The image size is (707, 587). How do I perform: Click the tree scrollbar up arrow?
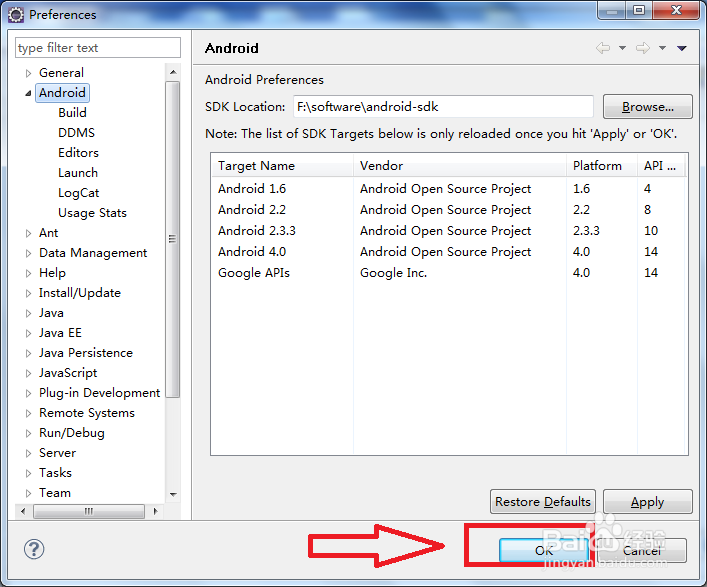pyautogui.click(x=173, y=72)
